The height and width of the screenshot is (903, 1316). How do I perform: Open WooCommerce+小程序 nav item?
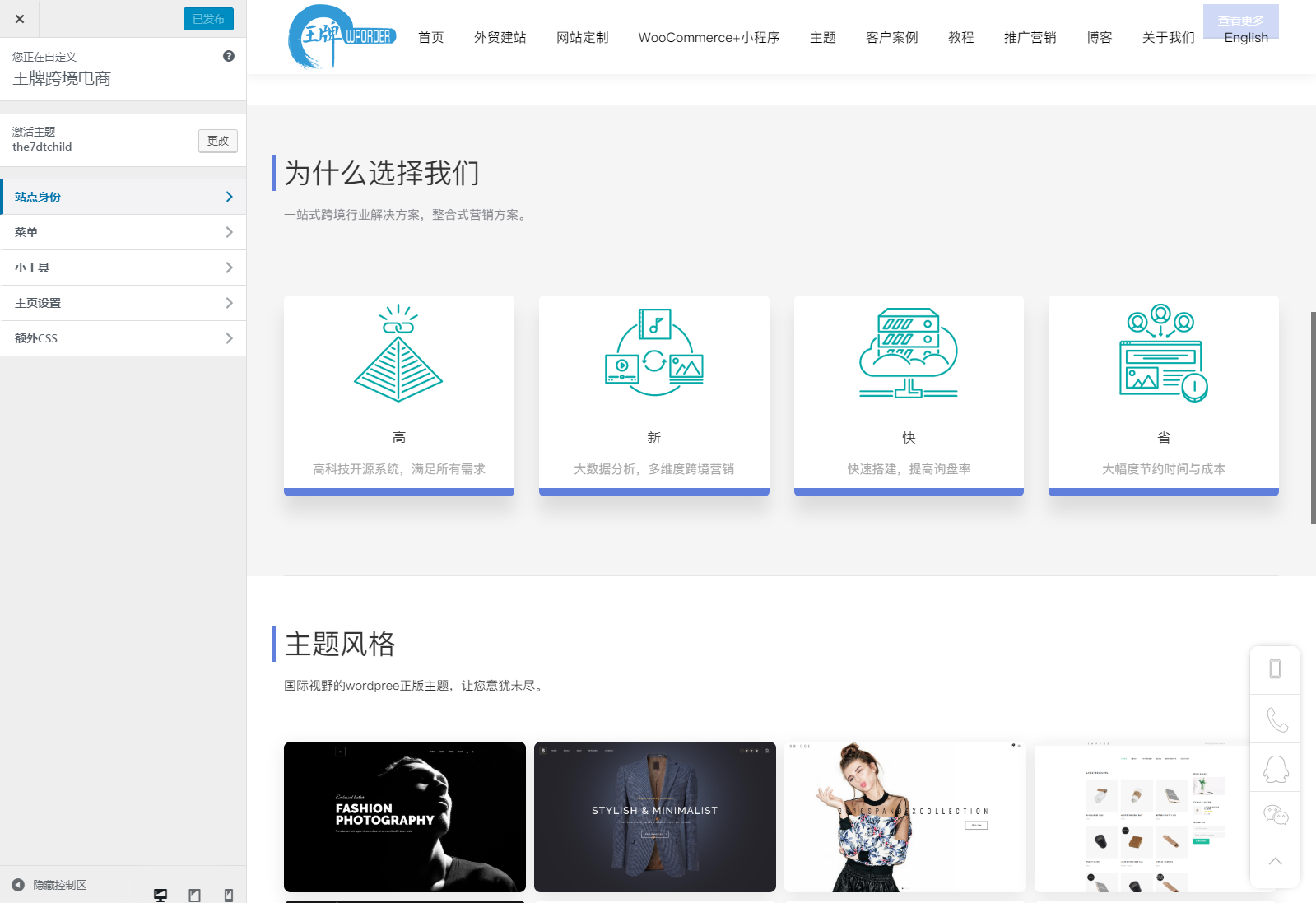[709, 37]
